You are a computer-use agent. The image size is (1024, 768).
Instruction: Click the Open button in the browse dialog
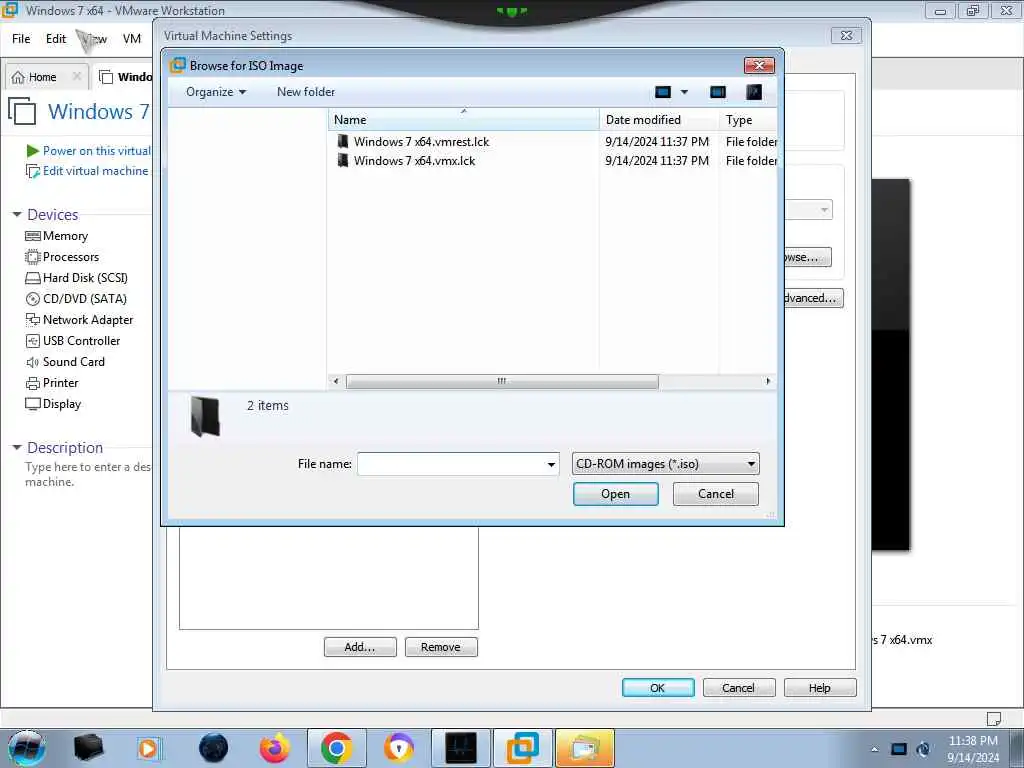coord(615,494)
